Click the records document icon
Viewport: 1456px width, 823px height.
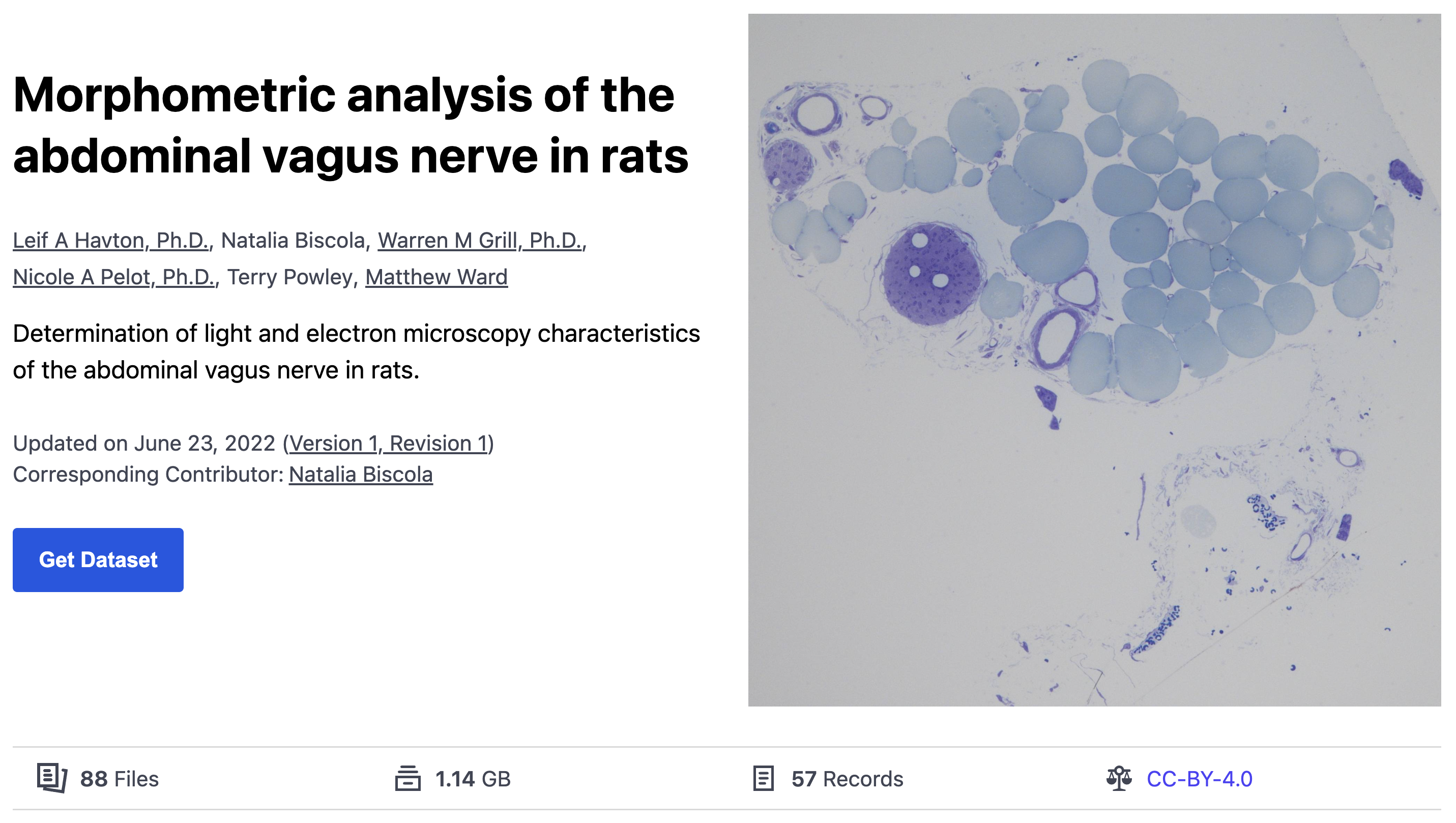tap(763, 778)
